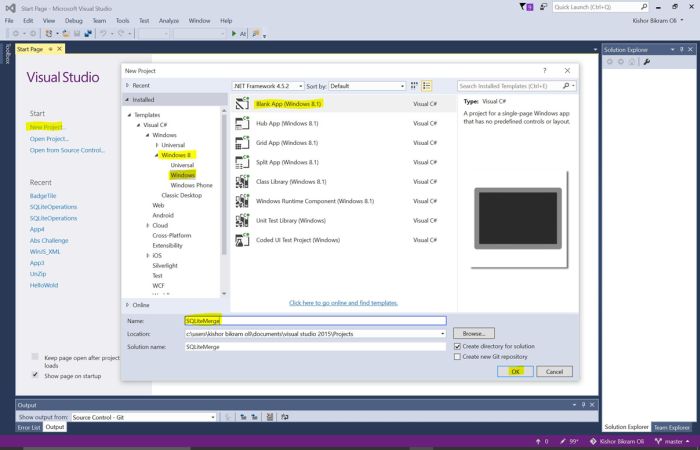Switch to the Error List tab
Screen dimensions: 700x450
coord(29,427)
